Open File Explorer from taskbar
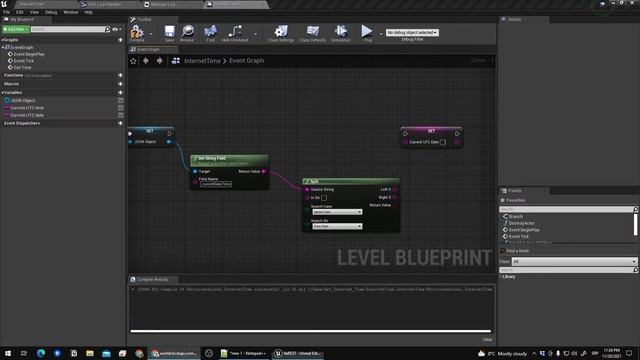 click(x=90, y=353)
